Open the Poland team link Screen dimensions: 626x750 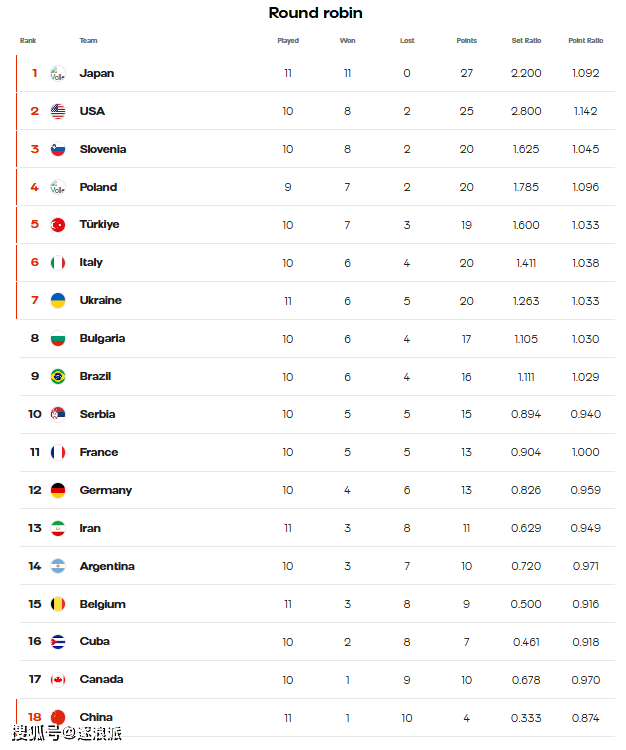click(98, 187)
